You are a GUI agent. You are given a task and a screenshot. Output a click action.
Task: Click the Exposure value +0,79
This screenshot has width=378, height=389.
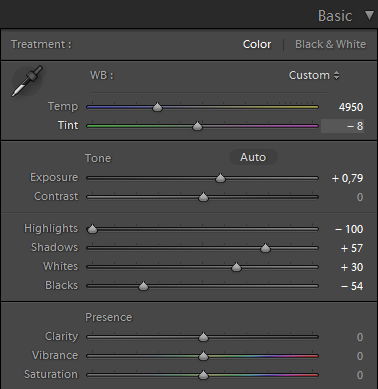click(x=347, y=178)
